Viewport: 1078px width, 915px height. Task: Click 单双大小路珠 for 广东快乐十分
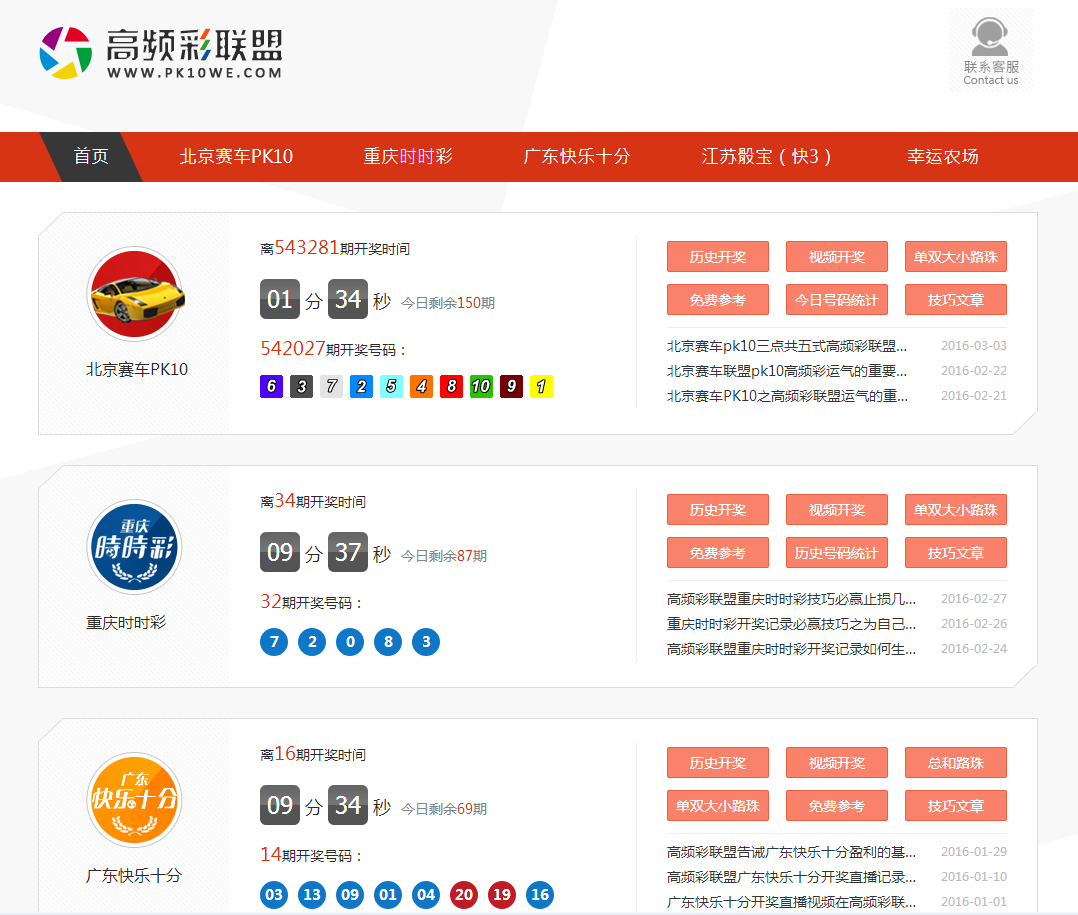718,806
